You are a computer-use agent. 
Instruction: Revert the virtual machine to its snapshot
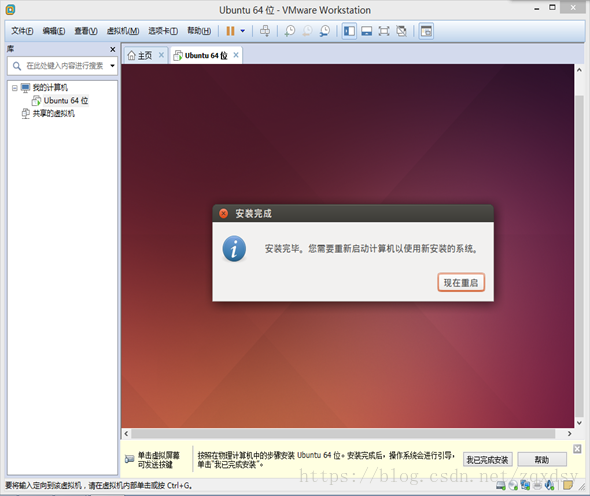coord(307,31)
